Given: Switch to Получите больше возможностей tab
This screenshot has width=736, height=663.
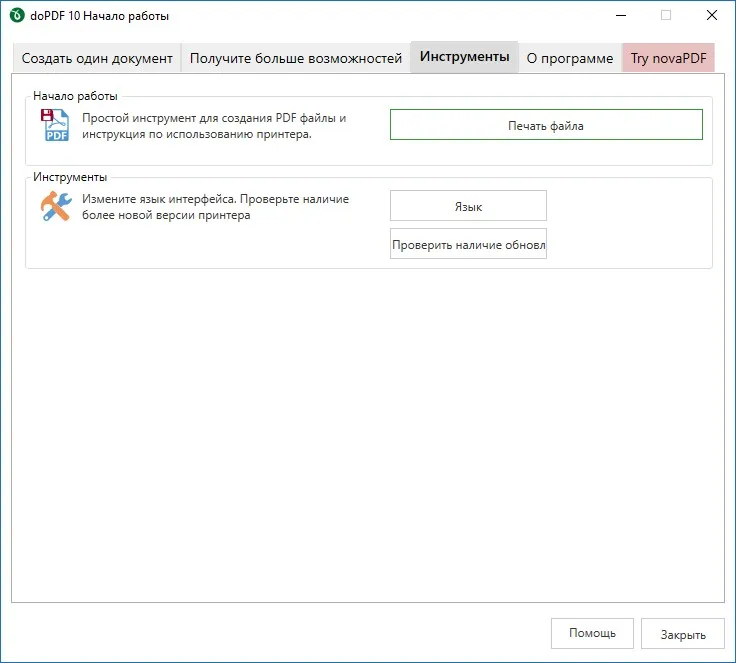Looking at the screenshot, I should click(296, 58).
